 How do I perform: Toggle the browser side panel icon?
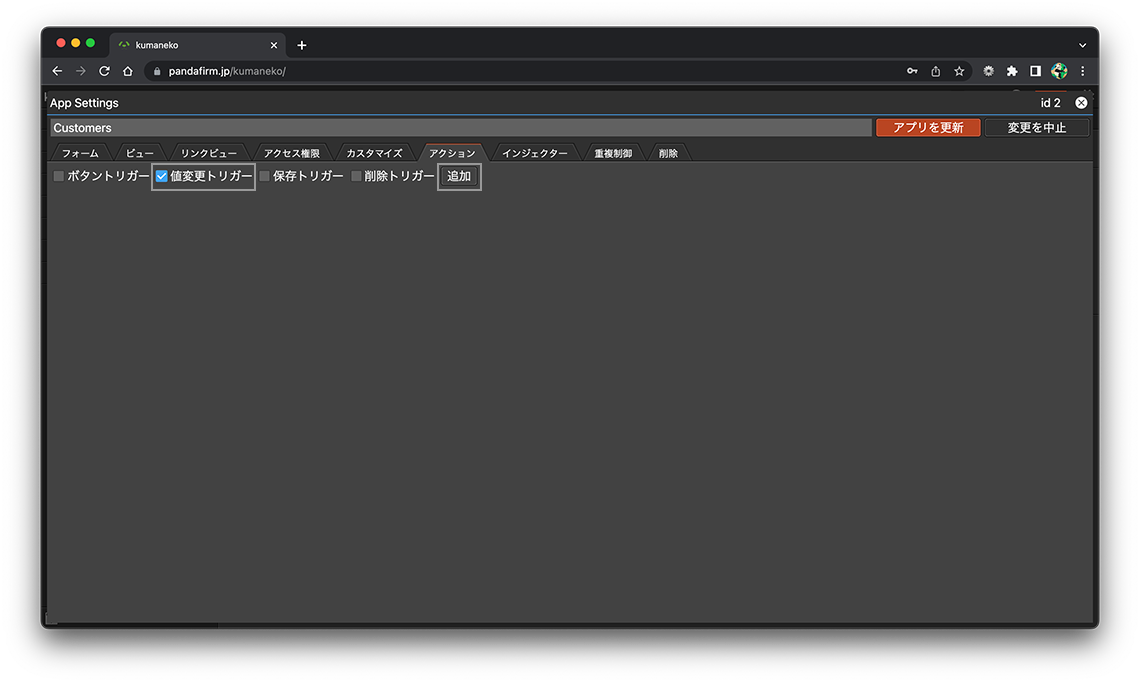pos(1036,71)
